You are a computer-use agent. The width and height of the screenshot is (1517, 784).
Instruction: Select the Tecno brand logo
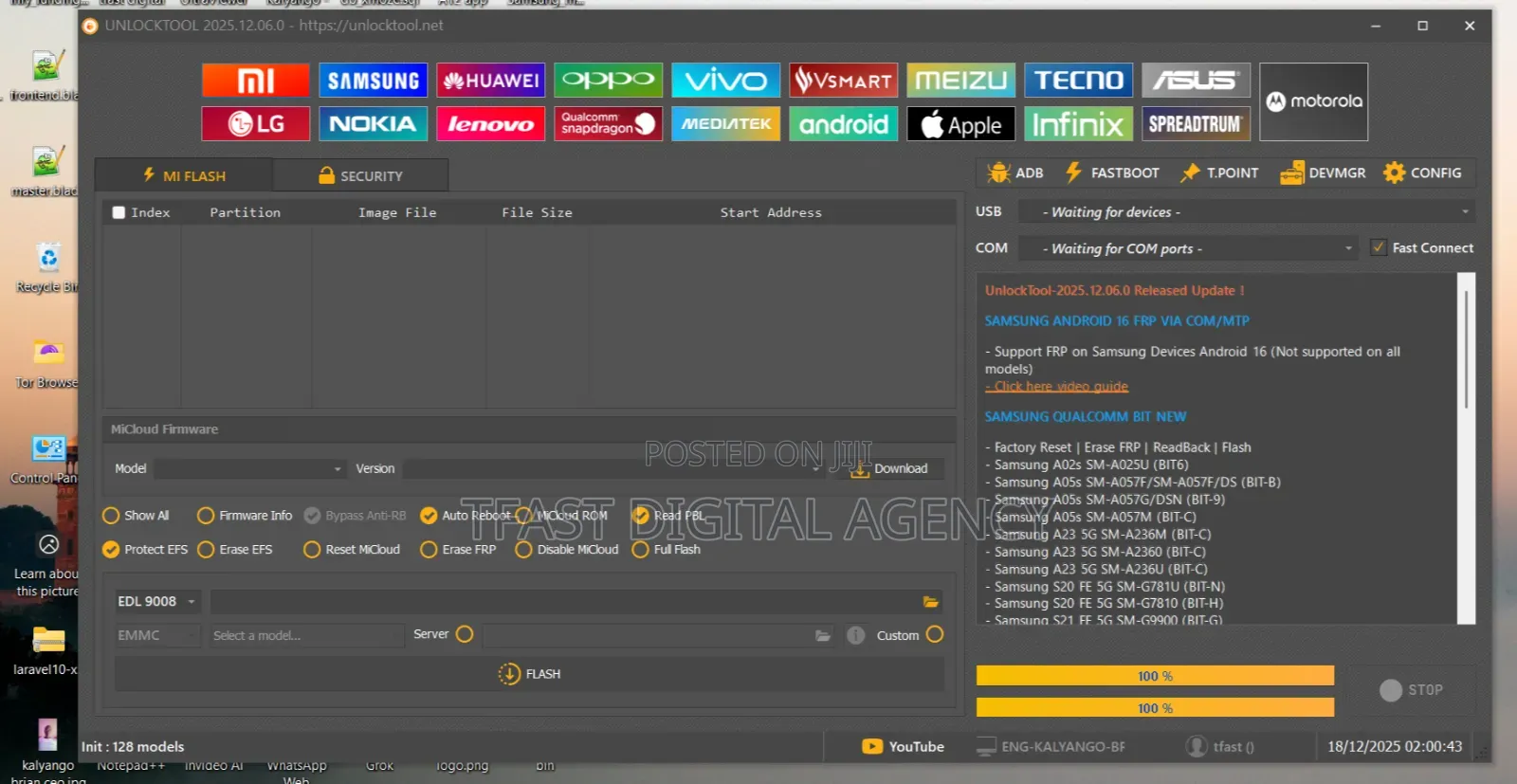[1079, 81]
